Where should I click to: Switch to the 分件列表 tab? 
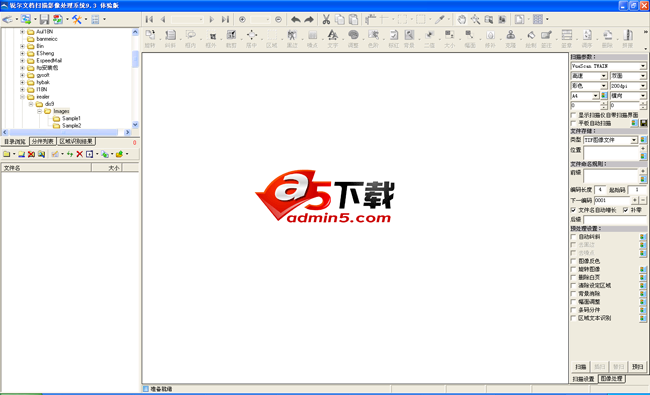click(x=43, y=141)
